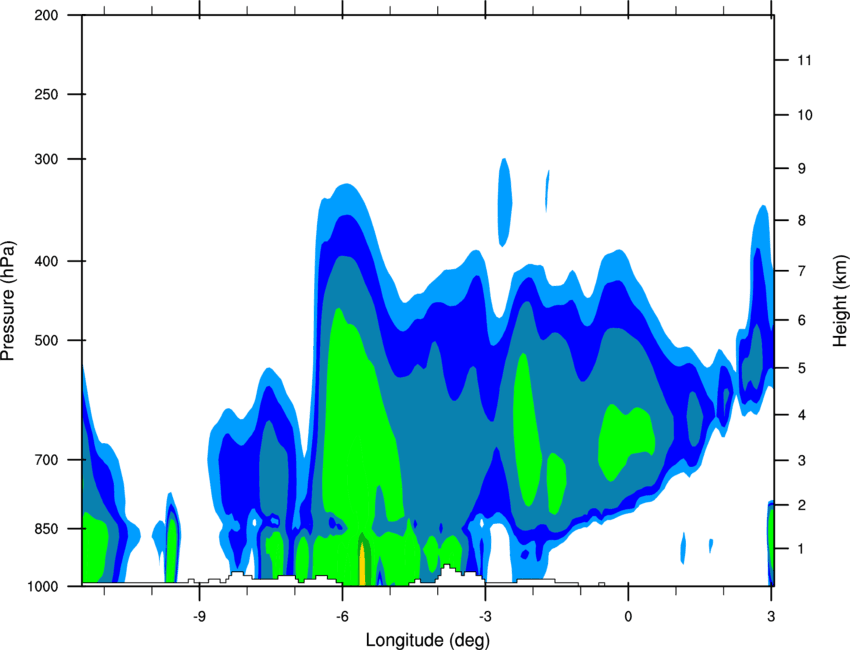Click the 400 pressure tick label
The height and width of the screenshot is (650, 850).
tap(46, 261)
